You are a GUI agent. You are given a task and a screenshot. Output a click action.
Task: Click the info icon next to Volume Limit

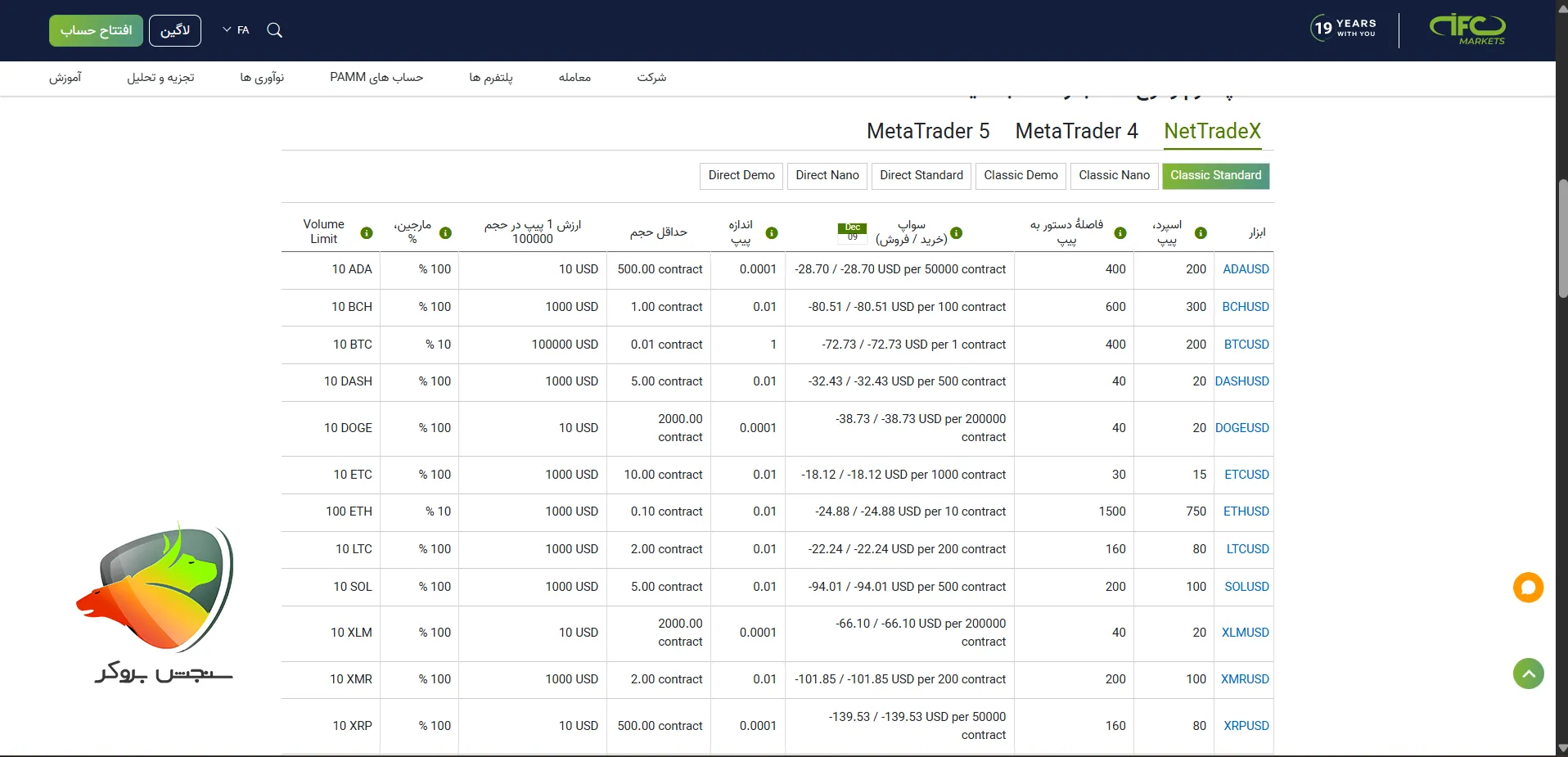367,233
